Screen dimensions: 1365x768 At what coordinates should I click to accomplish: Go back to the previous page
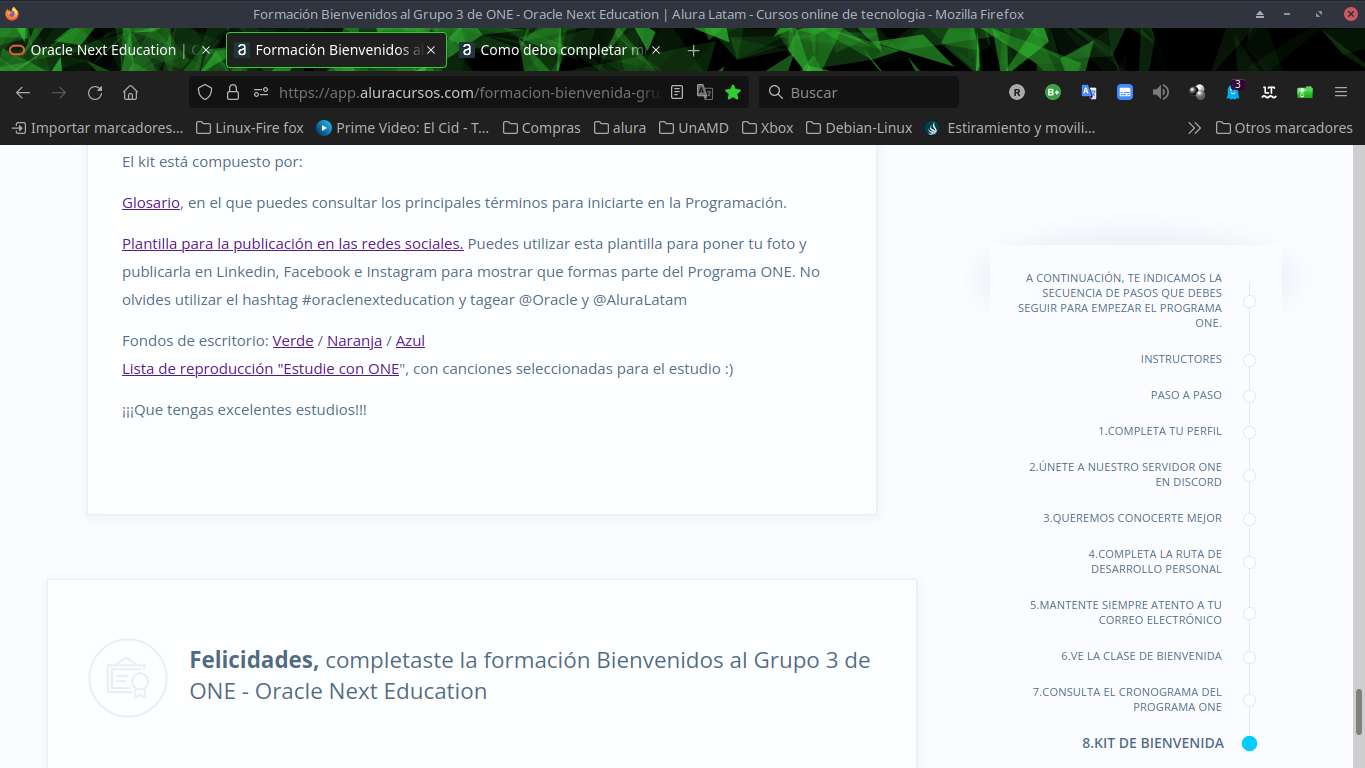[x=23, y=92]
